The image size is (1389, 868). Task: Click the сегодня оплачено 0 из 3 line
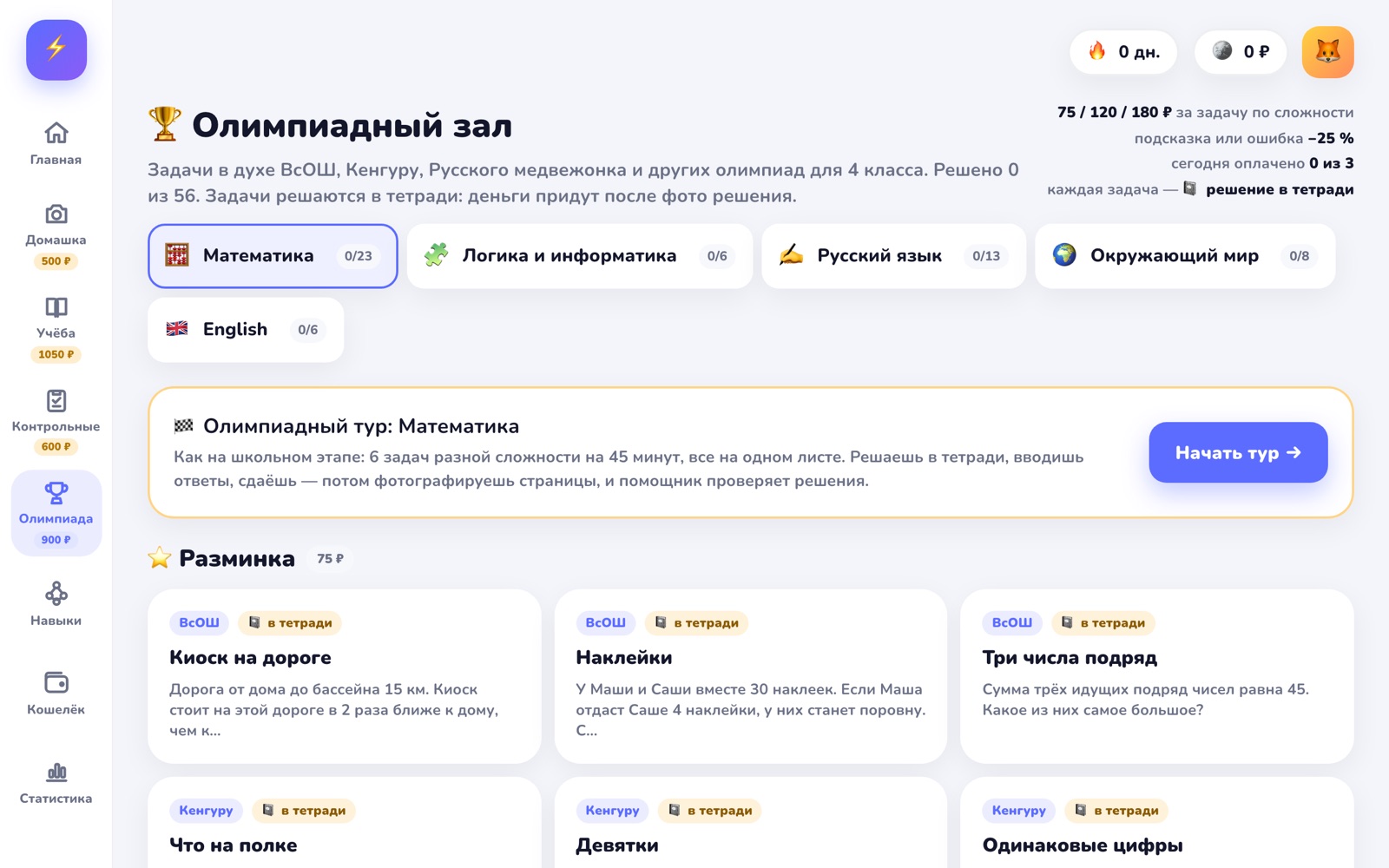pyautogui.click(x=1262, y=163)
